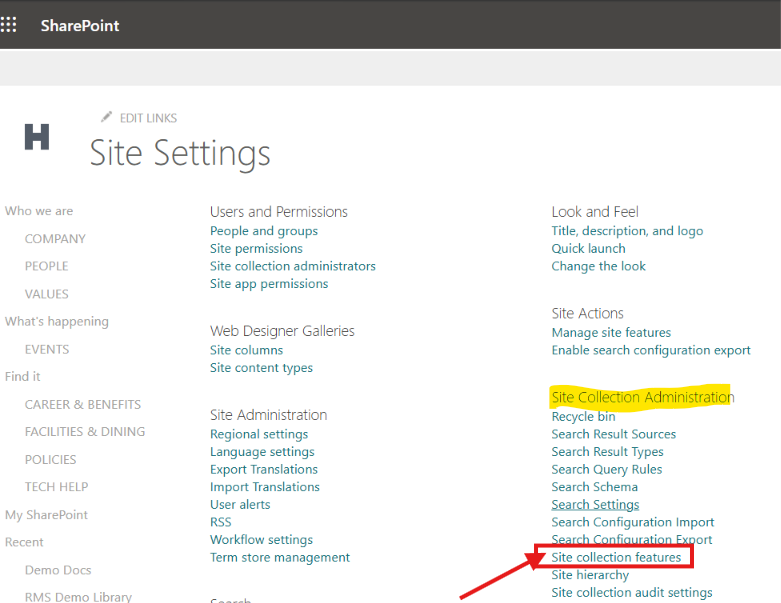Open RMS Demo Library under Recent

[78, 597]
